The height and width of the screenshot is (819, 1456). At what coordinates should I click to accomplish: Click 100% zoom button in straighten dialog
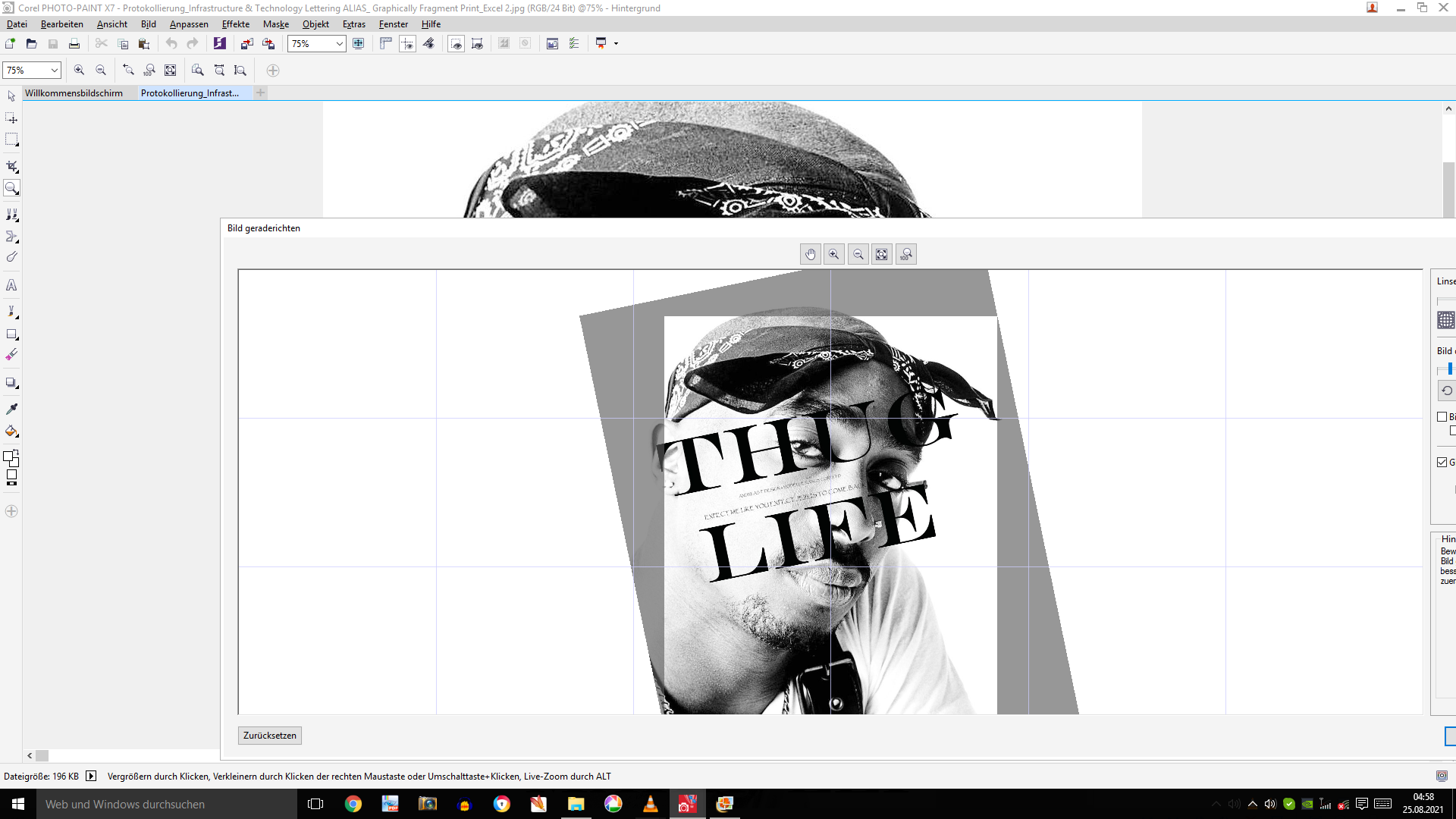click(906, 255)
